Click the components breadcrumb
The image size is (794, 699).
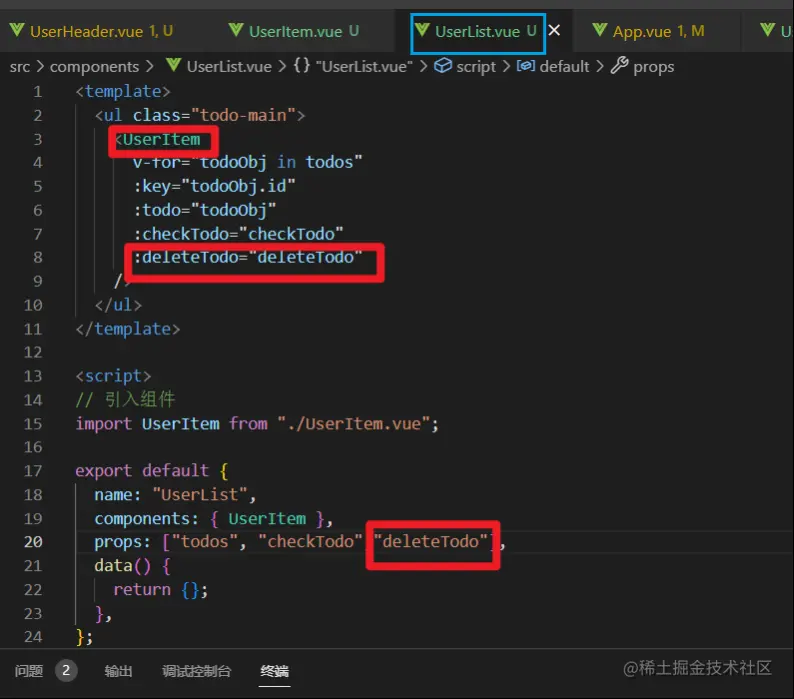(x=94, y=66)
